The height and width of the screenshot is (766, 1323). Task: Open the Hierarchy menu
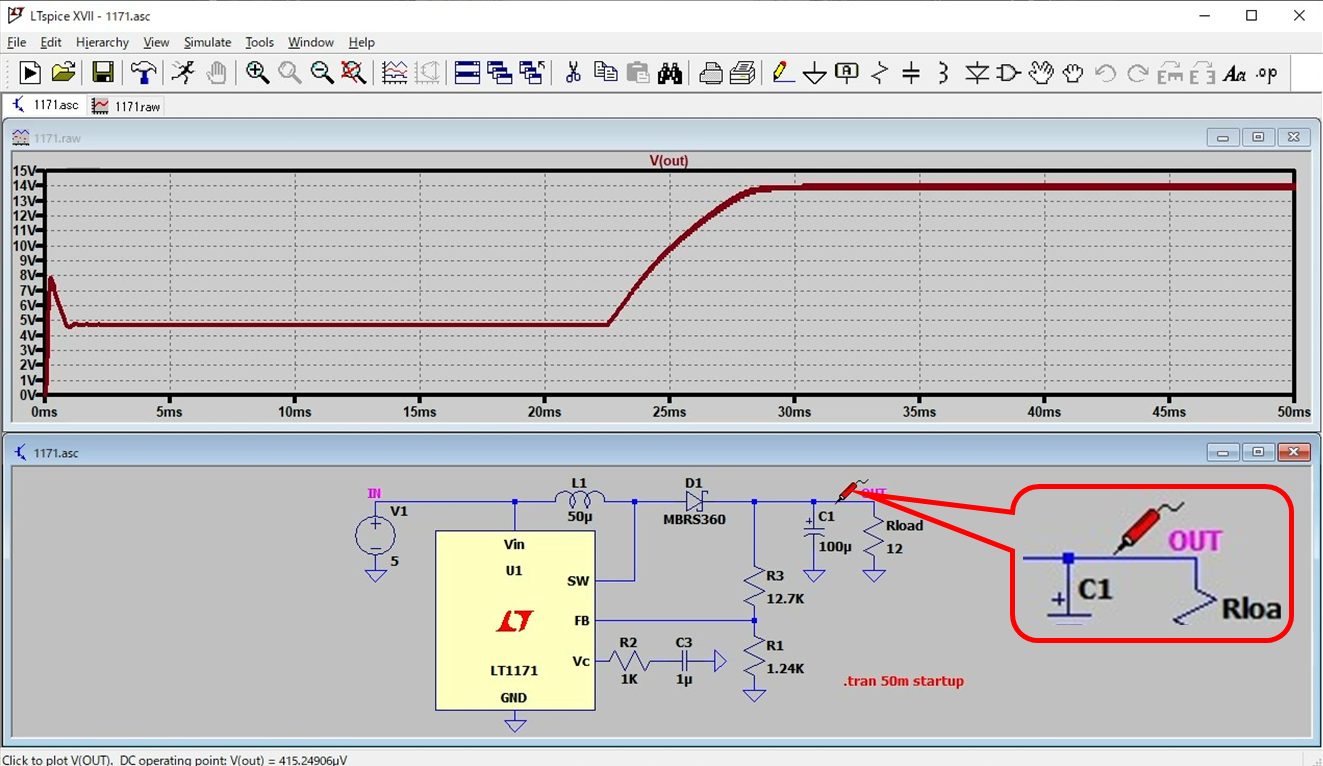(102, 42)
